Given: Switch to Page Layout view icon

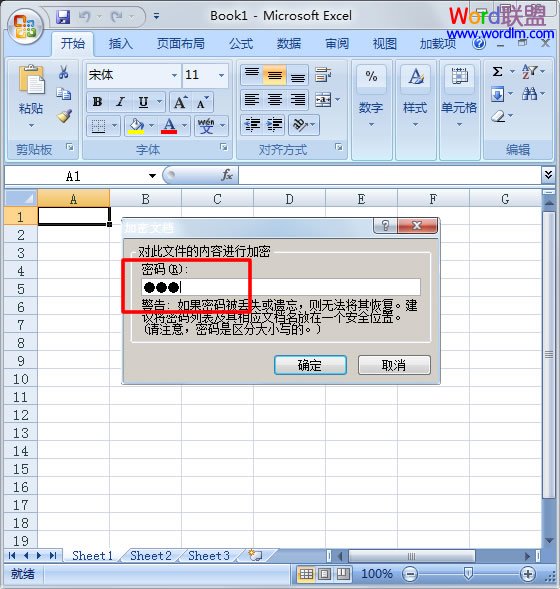Looking at the screenshot, I should pyautogui.click(x=325, y=574).
